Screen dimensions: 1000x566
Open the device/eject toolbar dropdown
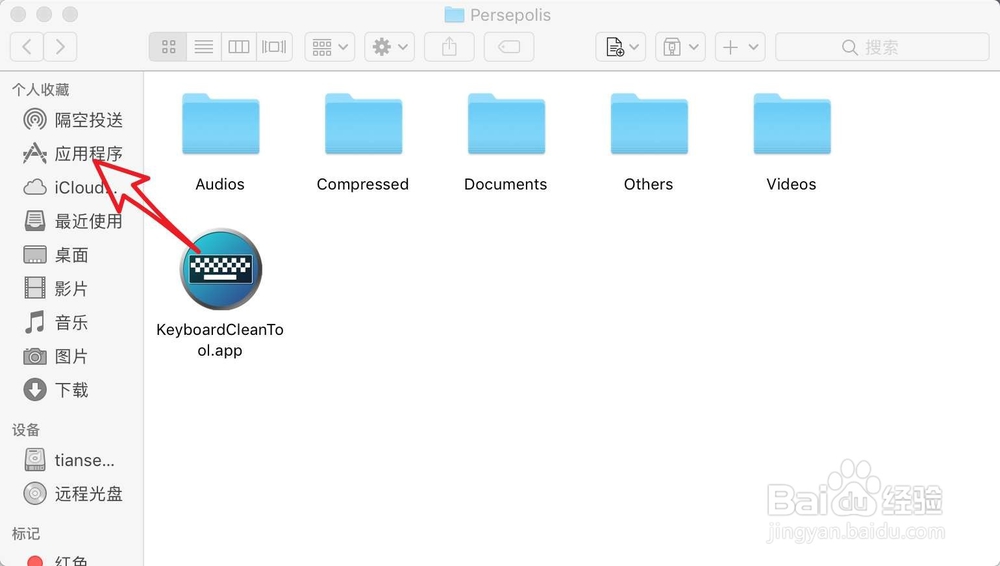(x=680, y=47)
